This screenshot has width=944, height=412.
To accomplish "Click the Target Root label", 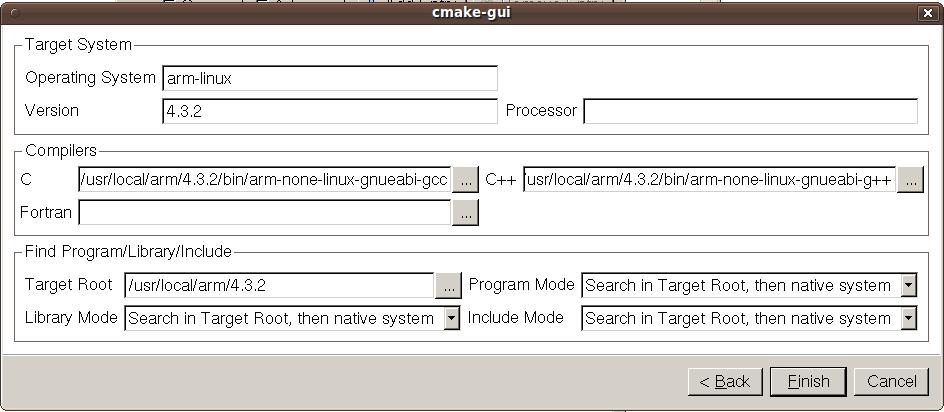I will point(69,285).
